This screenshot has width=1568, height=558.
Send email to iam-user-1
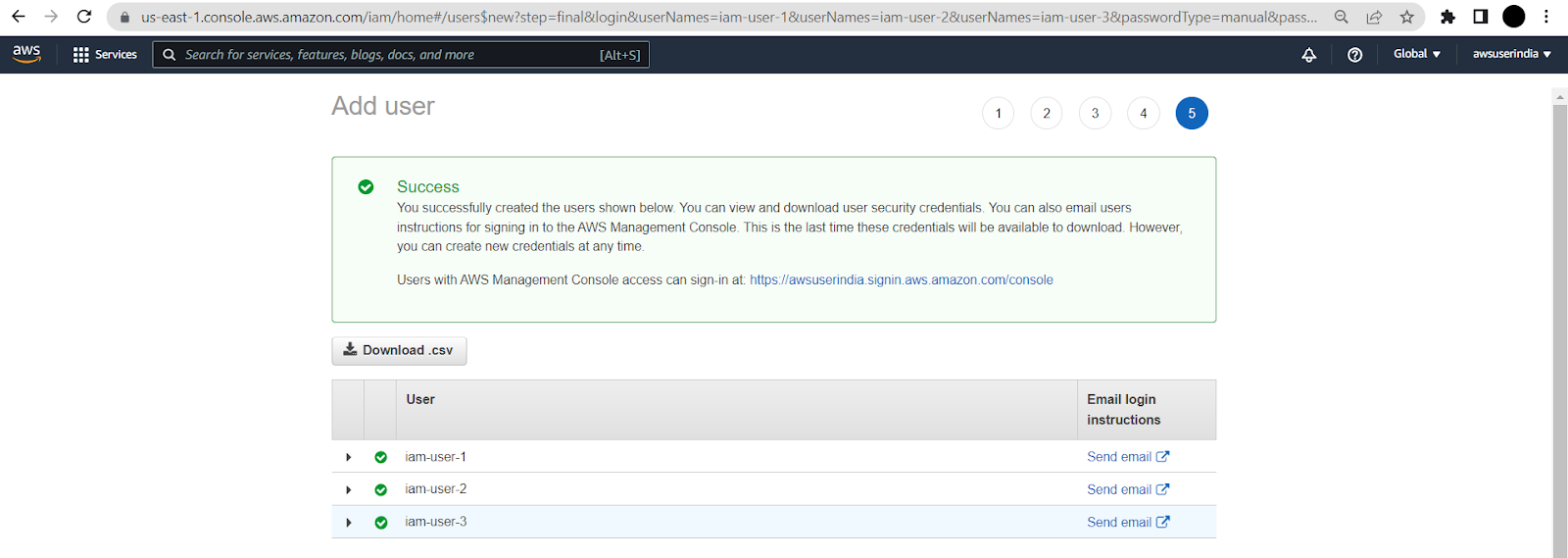[x=1128, y=457]
